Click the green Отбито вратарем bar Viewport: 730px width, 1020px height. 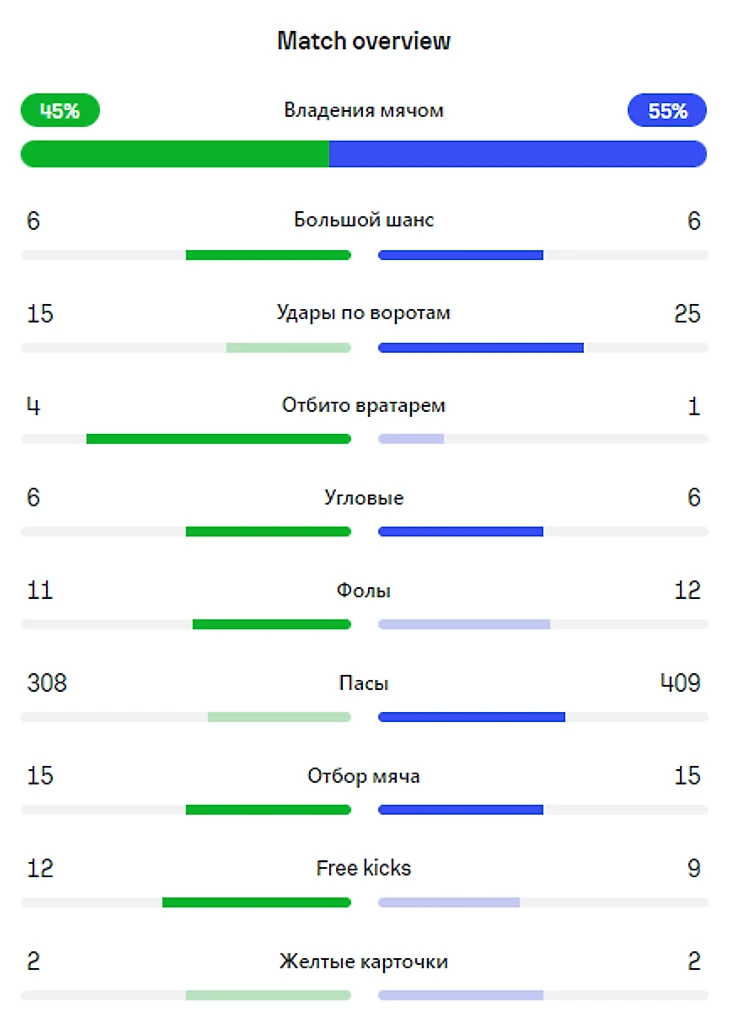point(218,439)
